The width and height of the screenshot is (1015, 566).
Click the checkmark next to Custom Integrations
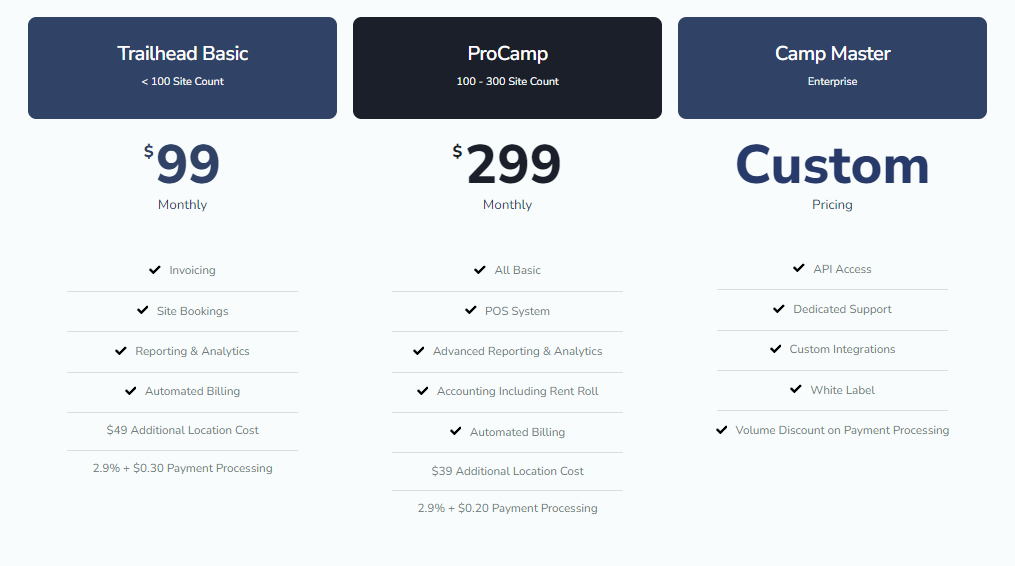pyautogui.click(x=776, y=349)
